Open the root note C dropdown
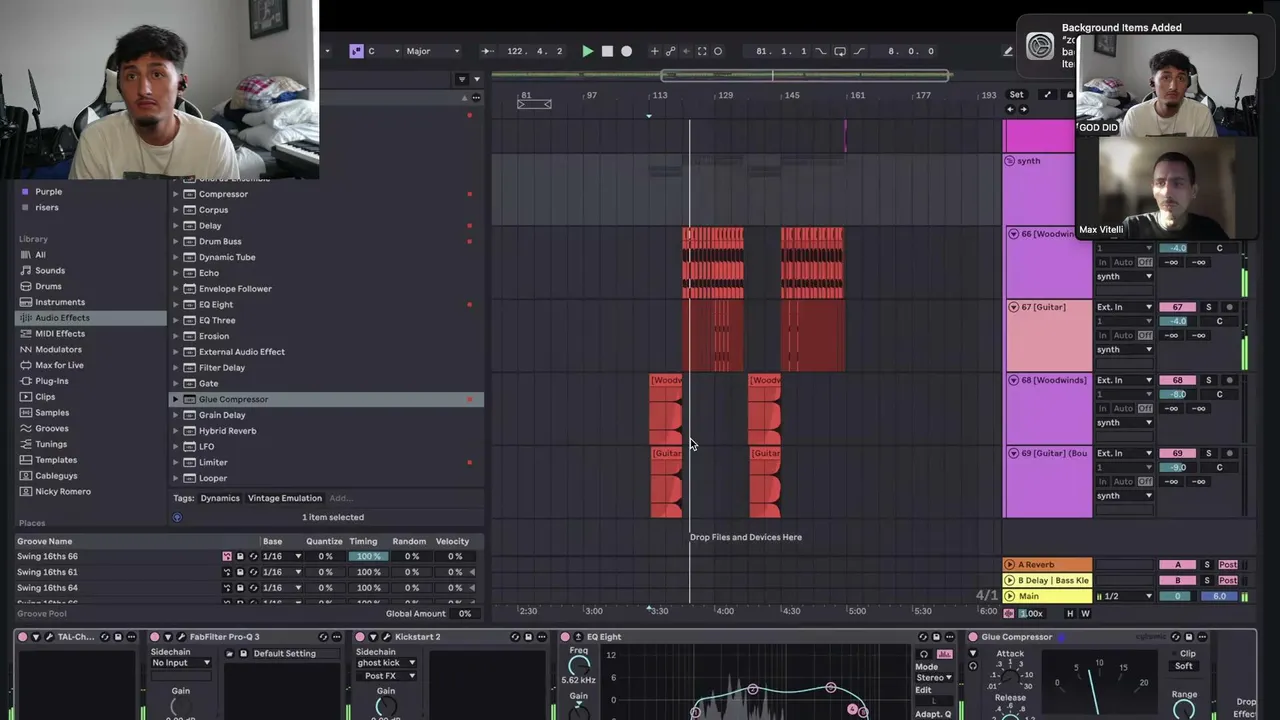 [384, 51]
